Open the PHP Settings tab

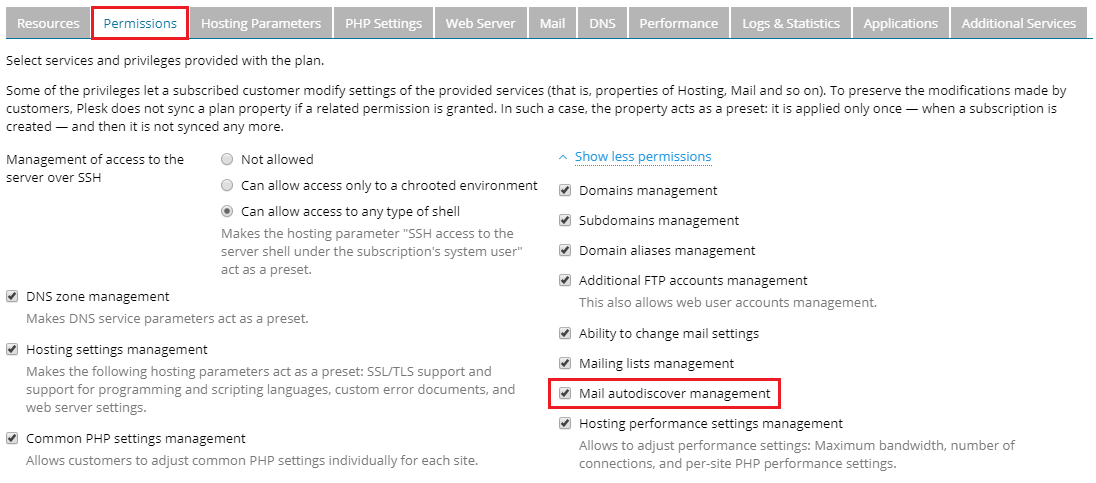pos(383,23)
